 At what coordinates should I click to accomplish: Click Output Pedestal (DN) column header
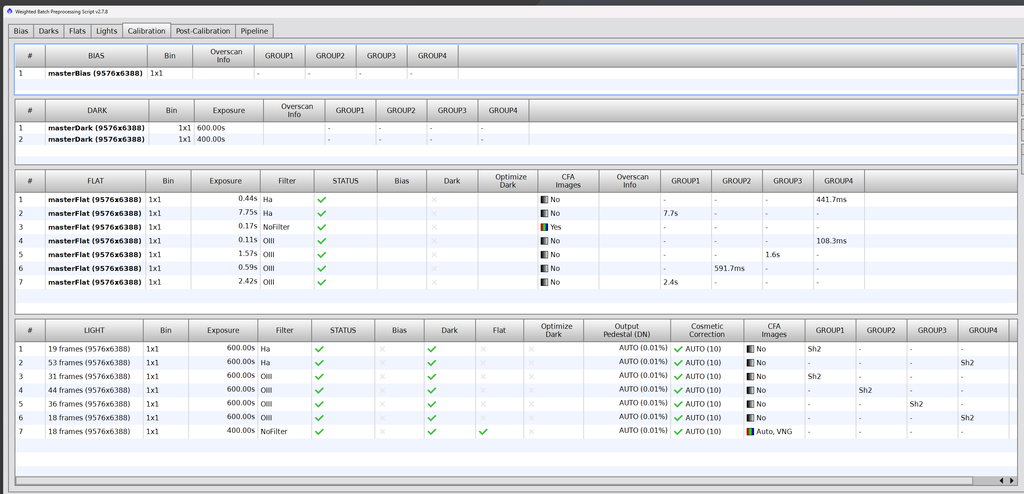tap(627, 331)
